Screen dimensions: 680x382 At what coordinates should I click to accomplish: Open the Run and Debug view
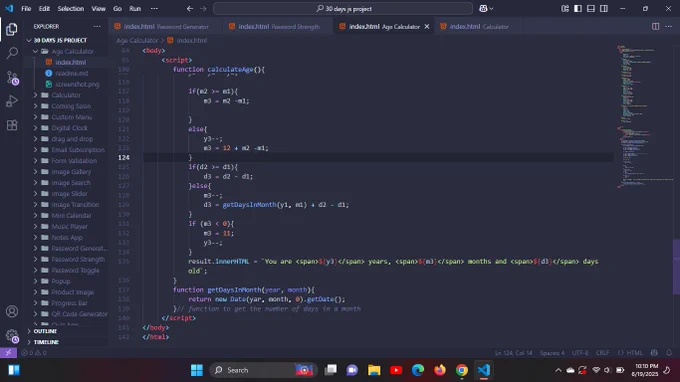click(12, 101)
